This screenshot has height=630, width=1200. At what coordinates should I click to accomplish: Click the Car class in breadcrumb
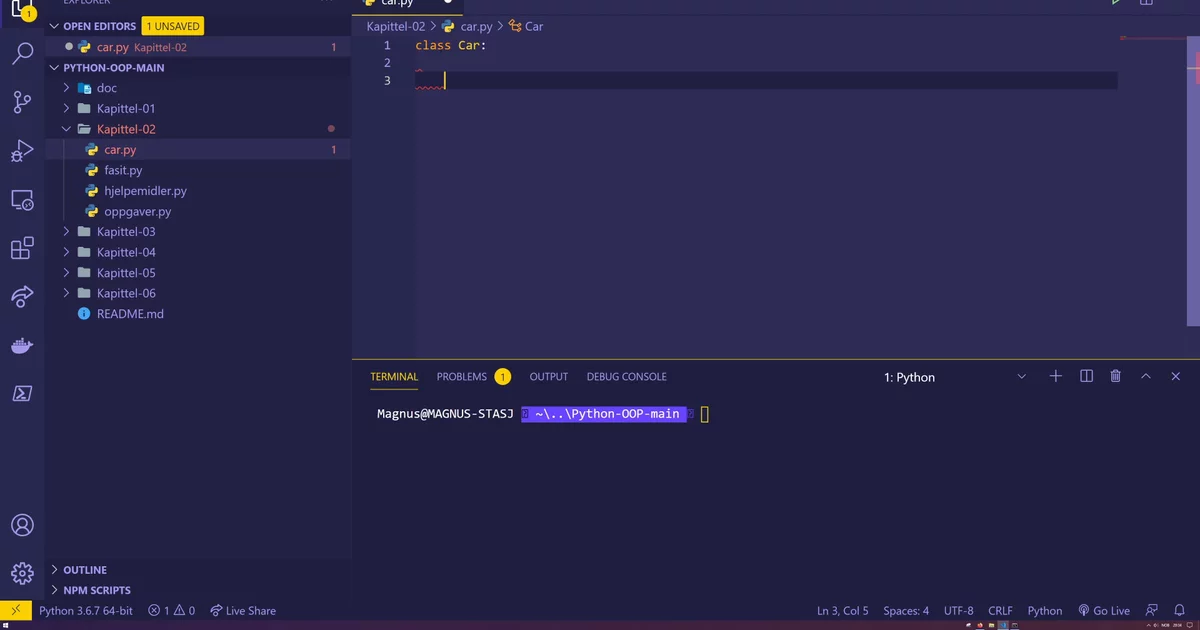point(526,26)
